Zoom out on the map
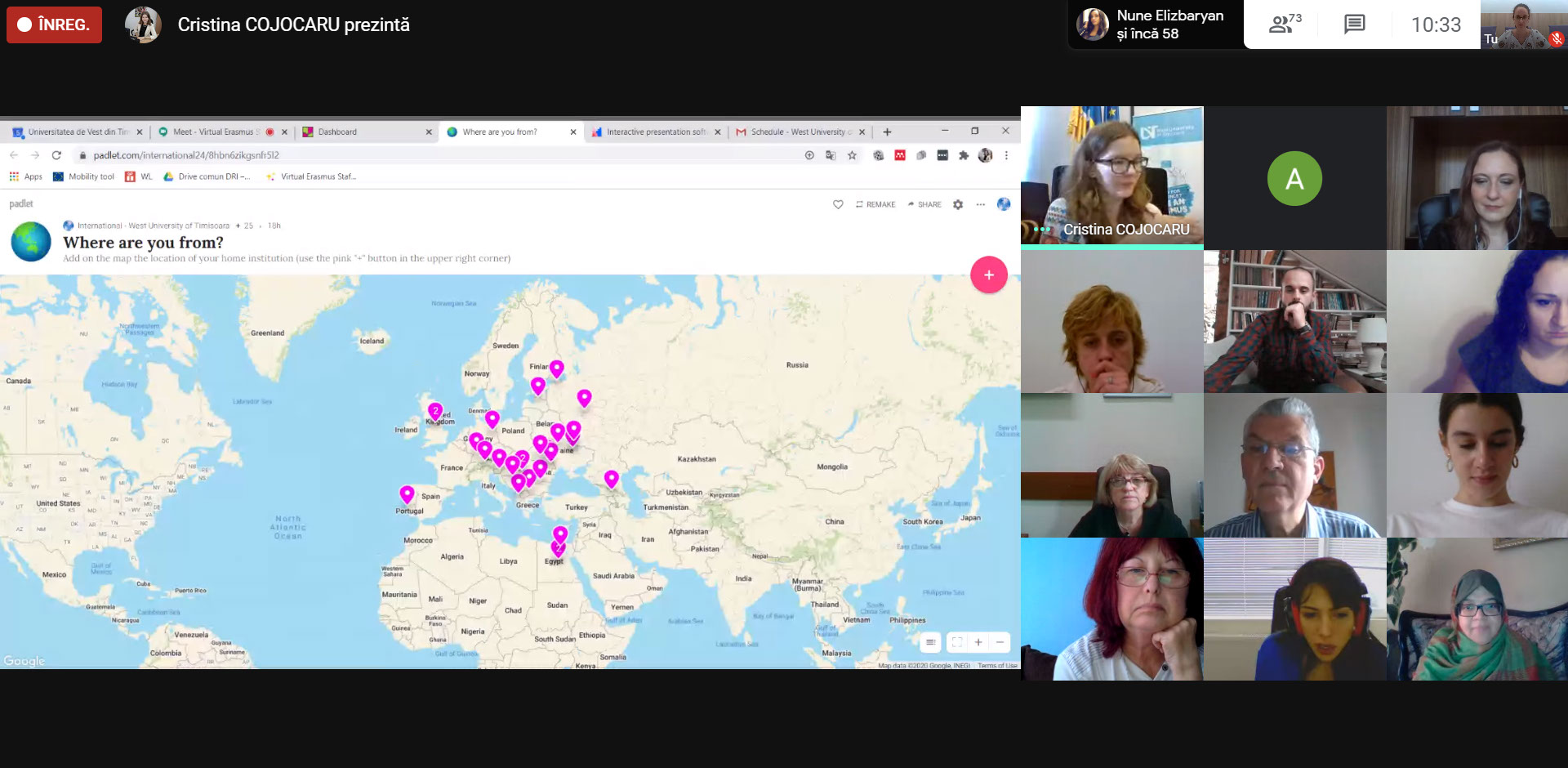The width and height of the screenshot is (1568, 768). [1000, 642]
